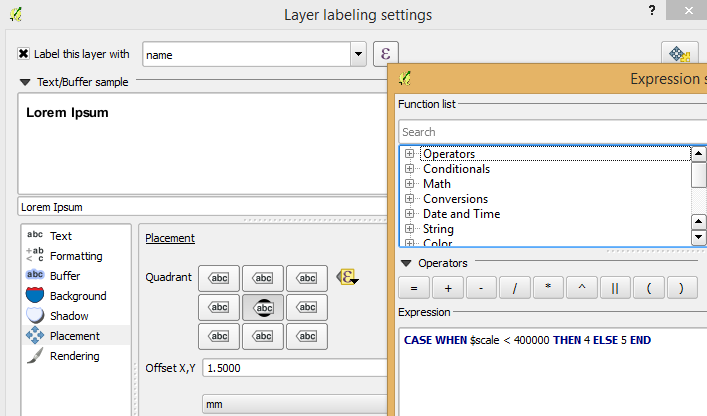The width and height of the screenshot is (707, 416).
Task: Switch to the Formatting section
Action: (x=75, y=256)
